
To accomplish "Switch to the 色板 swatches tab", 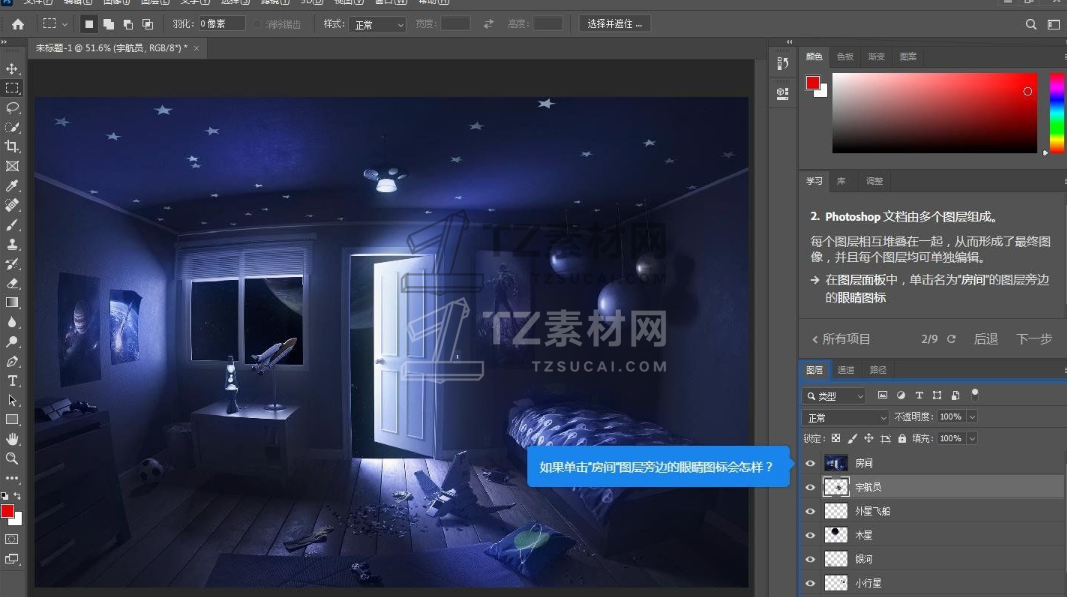I will (845, 57).
